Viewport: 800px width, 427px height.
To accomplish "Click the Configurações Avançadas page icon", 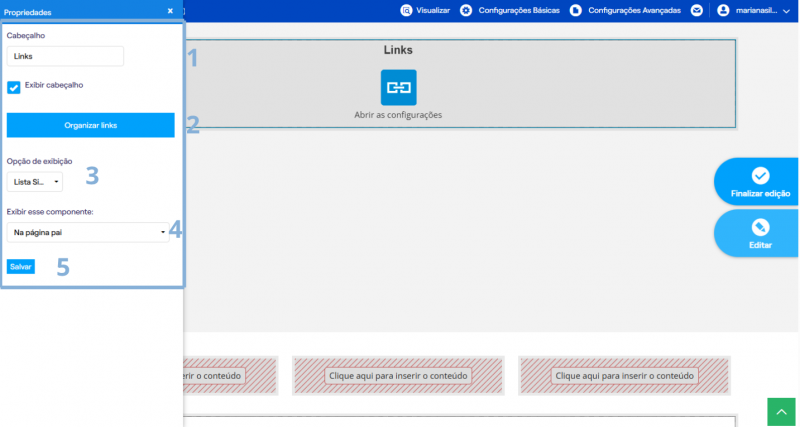I will coord(576,10).
